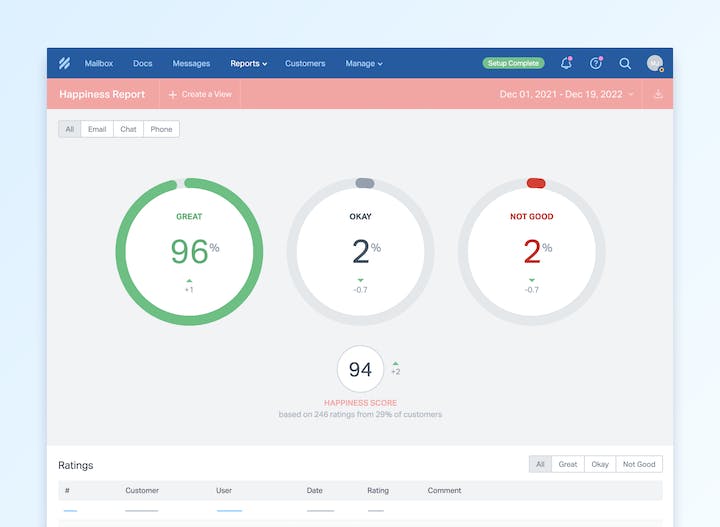Open the notifications bell icon
The width and height of the screenshot is (720, 527).
(567, 63)
